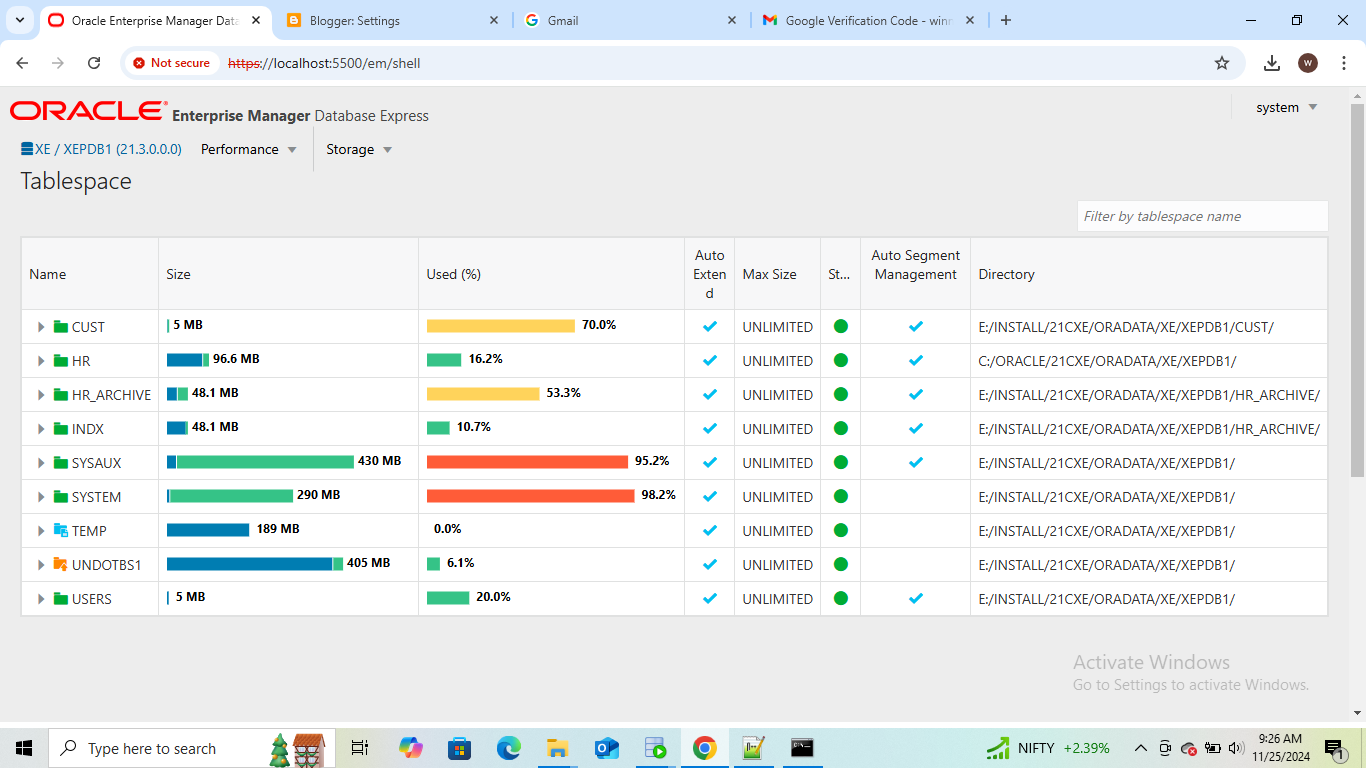Click the SYSAUX 430 MB size bar
1366x768 pixels.
[260, 462]
